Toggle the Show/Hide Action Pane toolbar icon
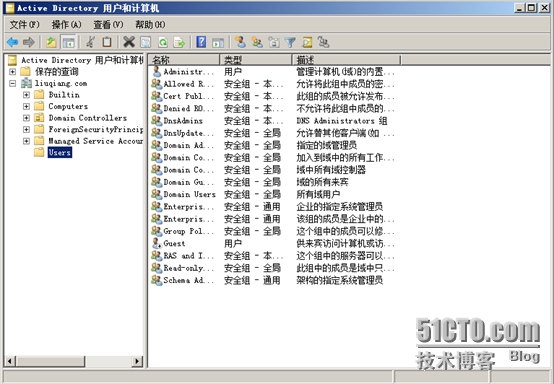This screenshot has height=384, width=554. [x=218, y=42]
